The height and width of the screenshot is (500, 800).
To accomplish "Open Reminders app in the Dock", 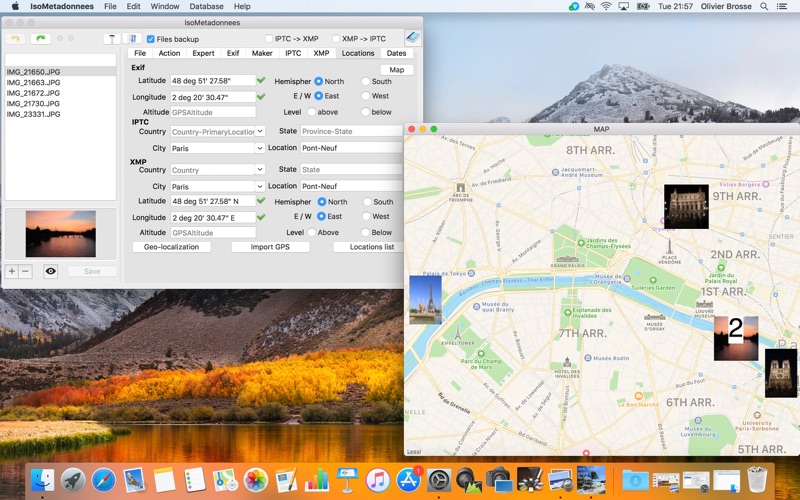I will pos(195,480).
